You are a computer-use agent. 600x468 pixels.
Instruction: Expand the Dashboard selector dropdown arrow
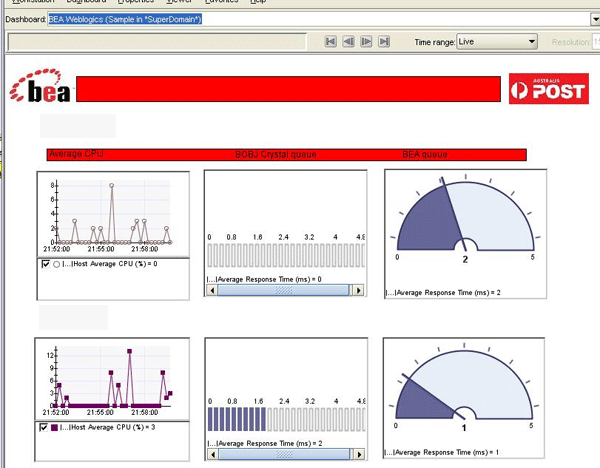point(595,19)
